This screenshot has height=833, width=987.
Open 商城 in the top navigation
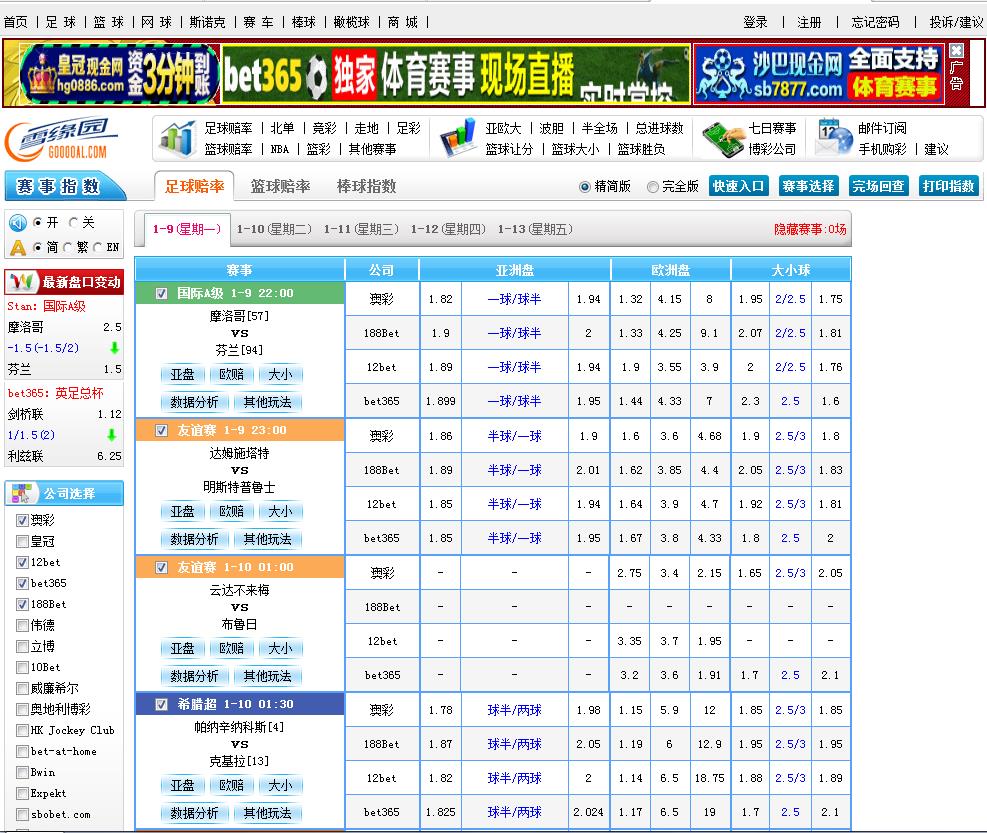(403, 23)
